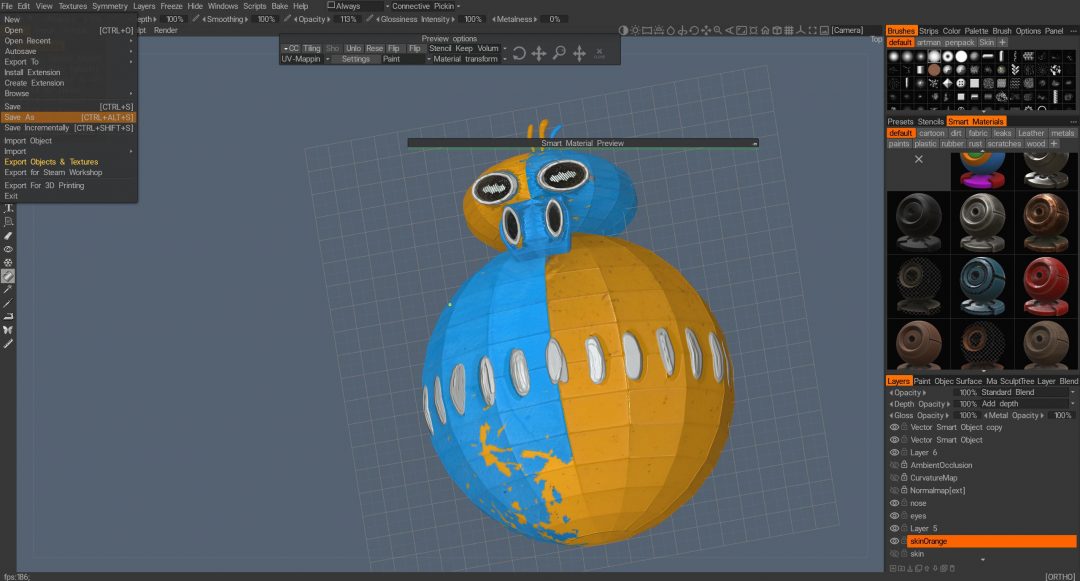The width and height of the screenshot is (1080, 581).
Task: Add new brush folder with plus button
Action: tap(1003, 42)
